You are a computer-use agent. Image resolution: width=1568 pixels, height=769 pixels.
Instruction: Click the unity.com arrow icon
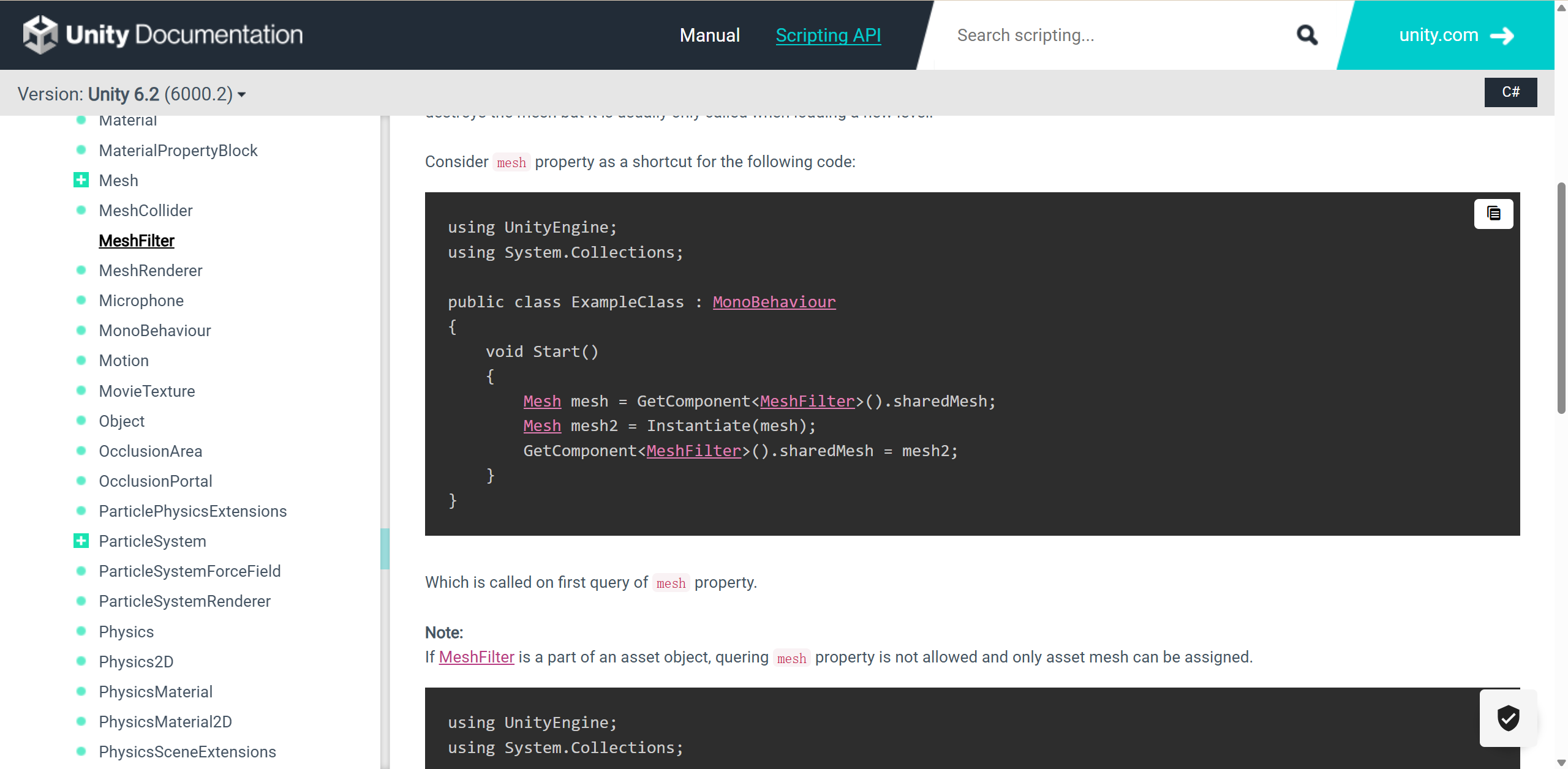click(x=1502, y=36)
